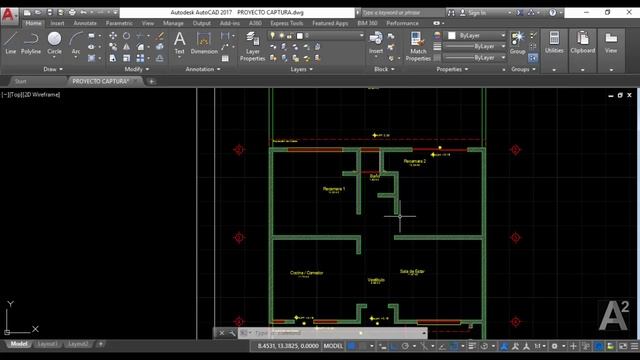Toggle drawing grid display in status bar
This screenshot has height=360, width=640.
[x=351, y=346]
